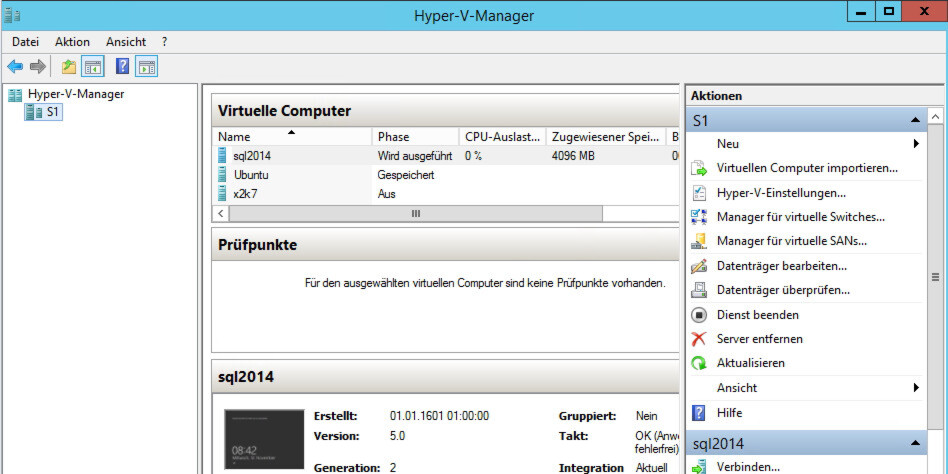Sort by CPU-Auslast... column header

click(x=502, y=137)
